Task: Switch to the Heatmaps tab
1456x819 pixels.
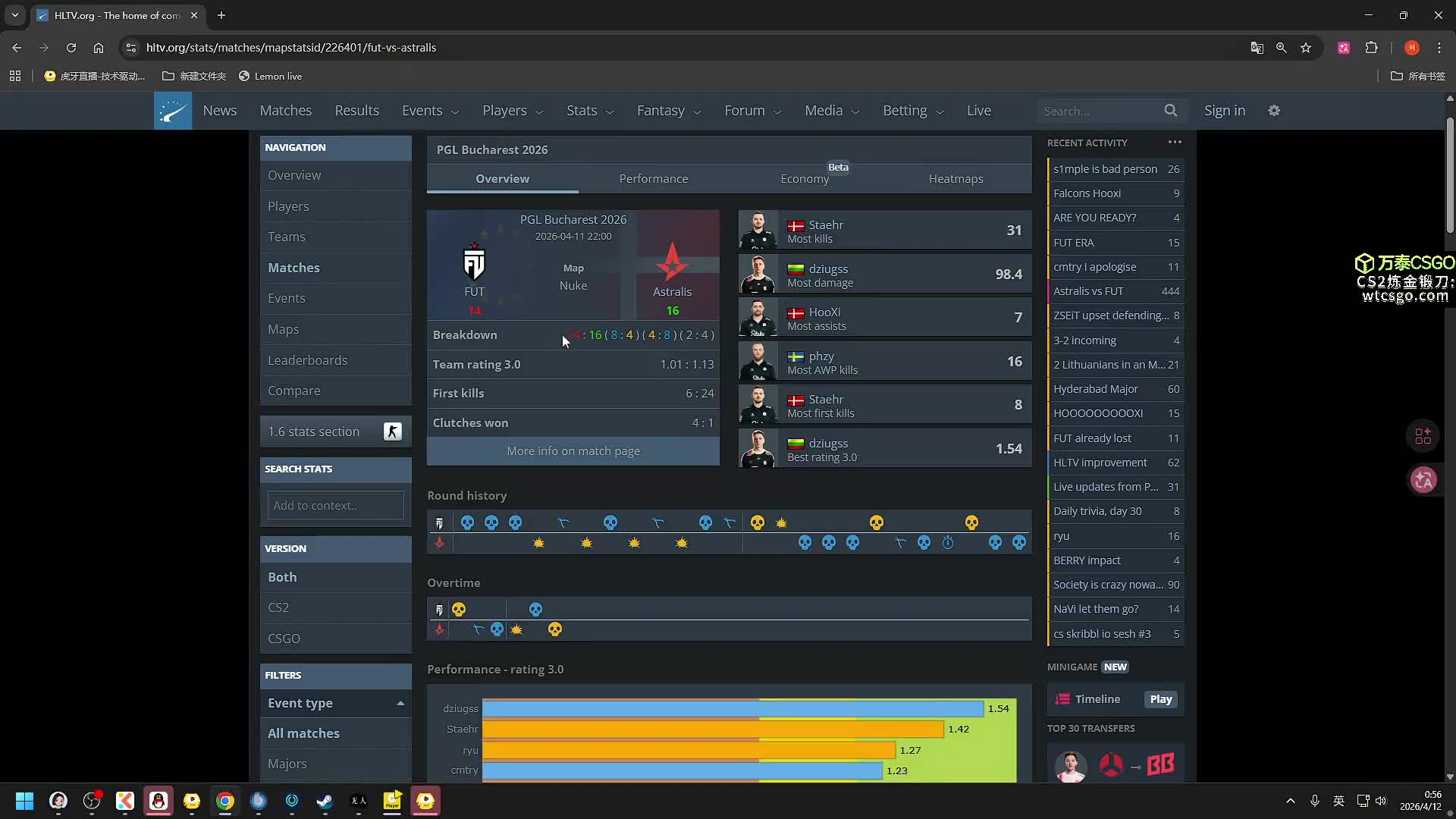Action: click(x=955, y=179)
